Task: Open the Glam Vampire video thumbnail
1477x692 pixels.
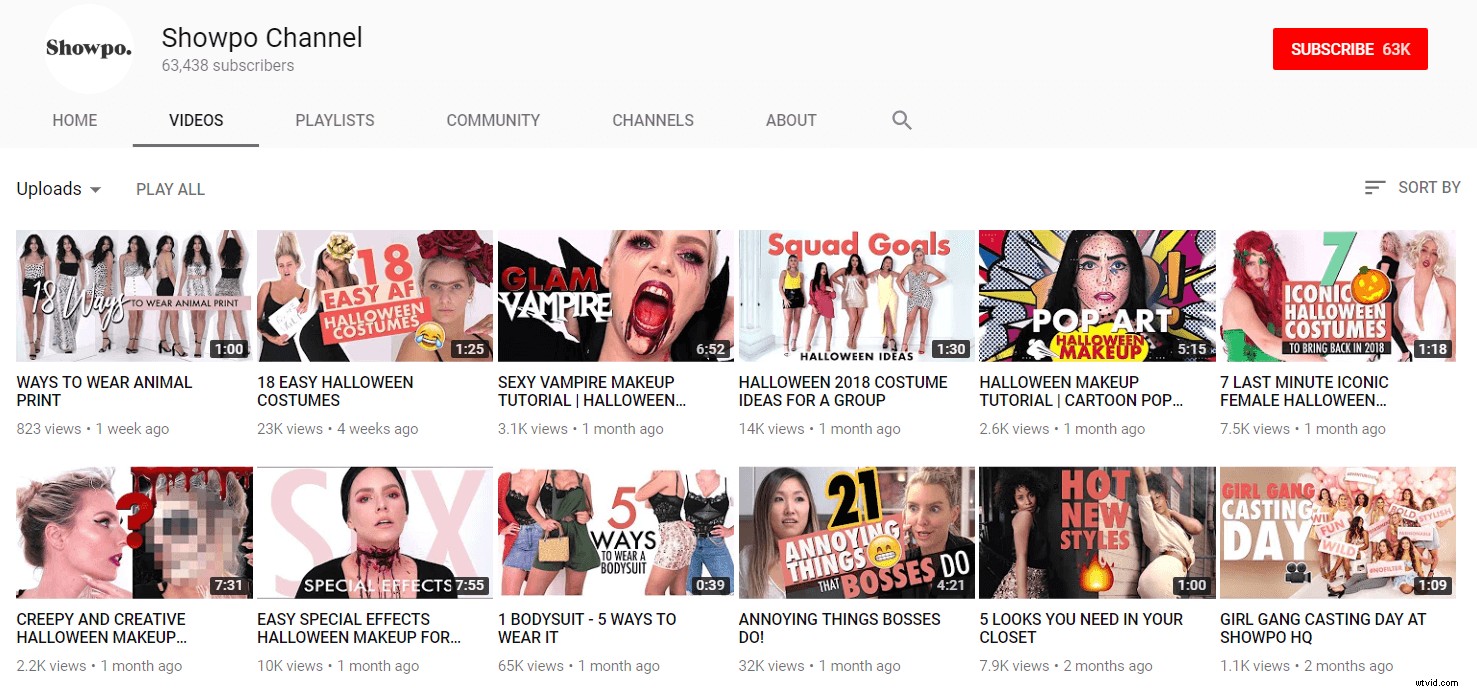Action: click(x=615, y=295)
